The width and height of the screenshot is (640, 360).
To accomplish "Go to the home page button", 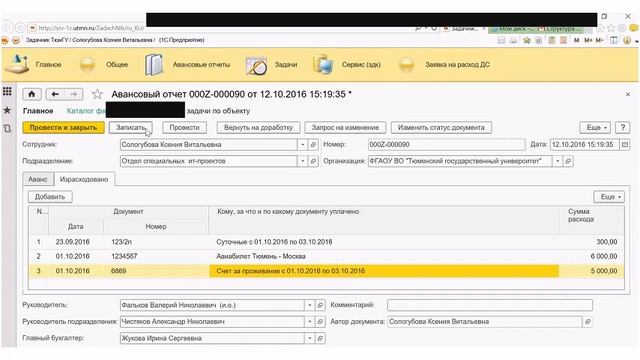I will 31,94.
